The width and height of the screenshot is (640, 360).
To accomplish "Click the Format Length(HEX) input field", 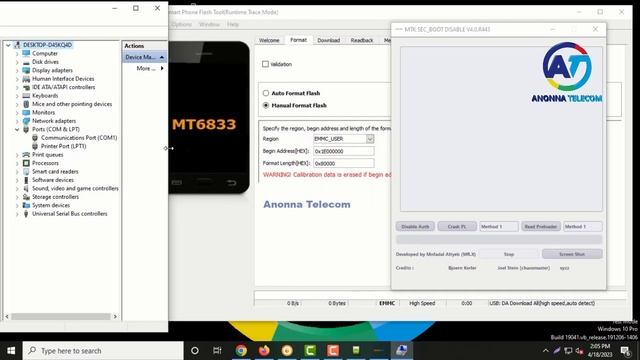I will [x=344, y=163].
